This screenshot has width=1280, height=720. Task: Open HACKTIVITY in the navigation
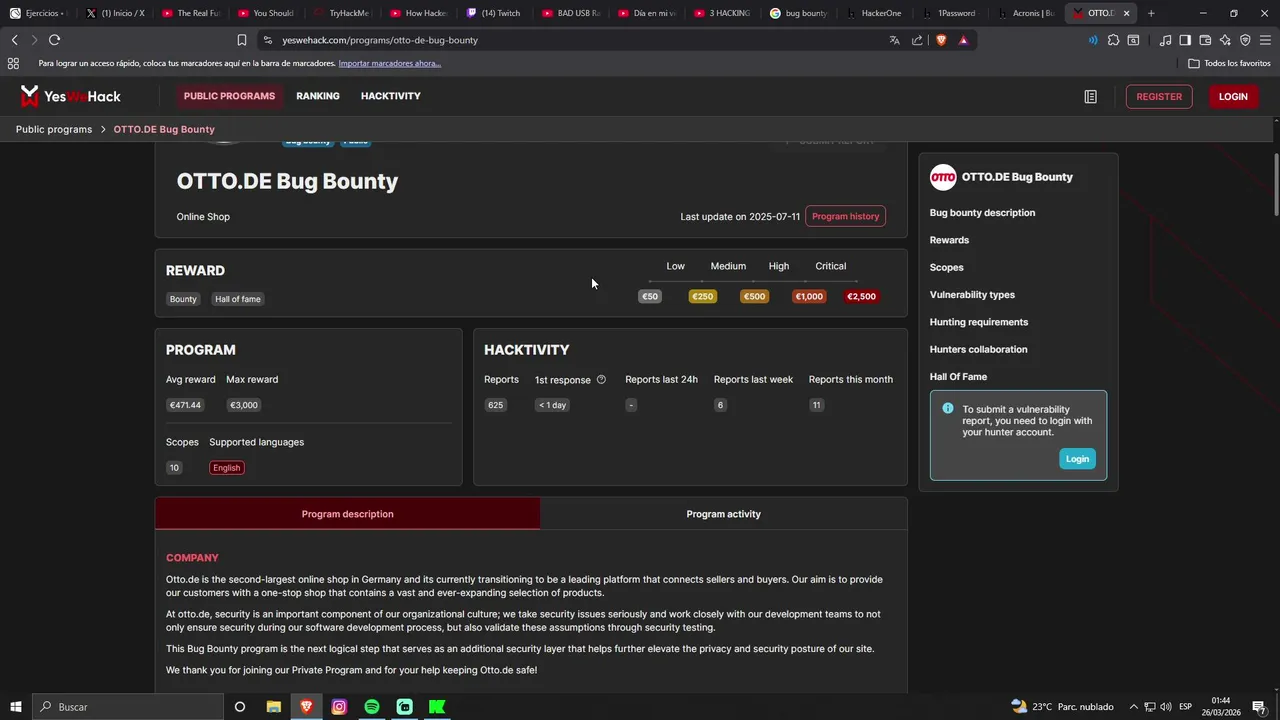tap(390, 96)
